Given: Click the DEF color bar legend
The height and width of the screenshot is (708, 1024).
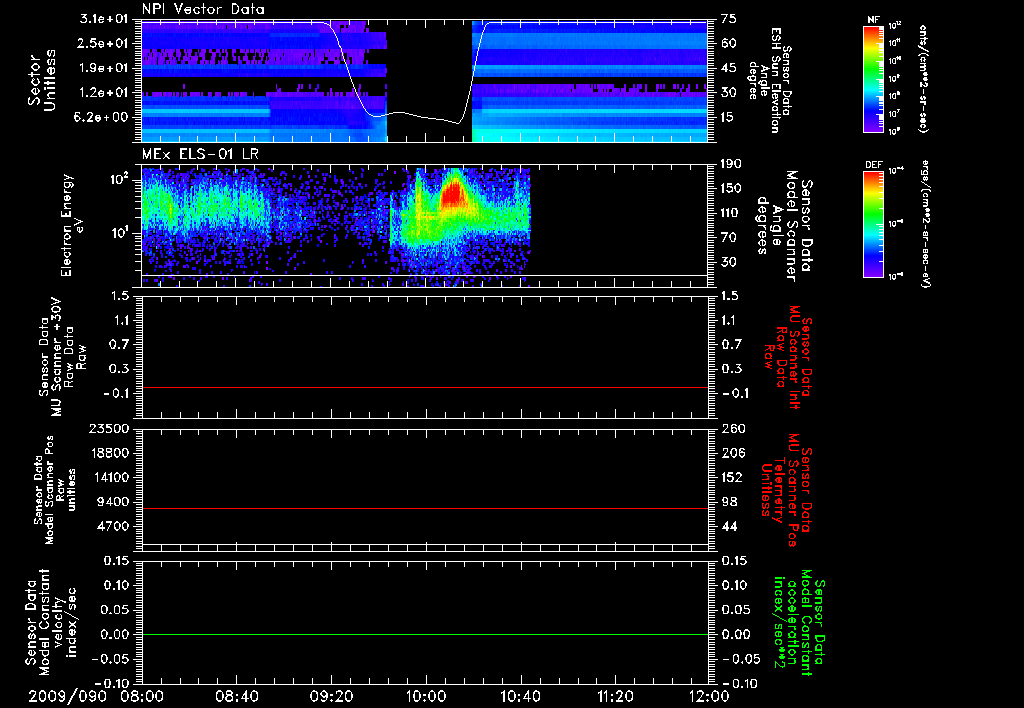Looking at the screenshot, I should (874, 223).
